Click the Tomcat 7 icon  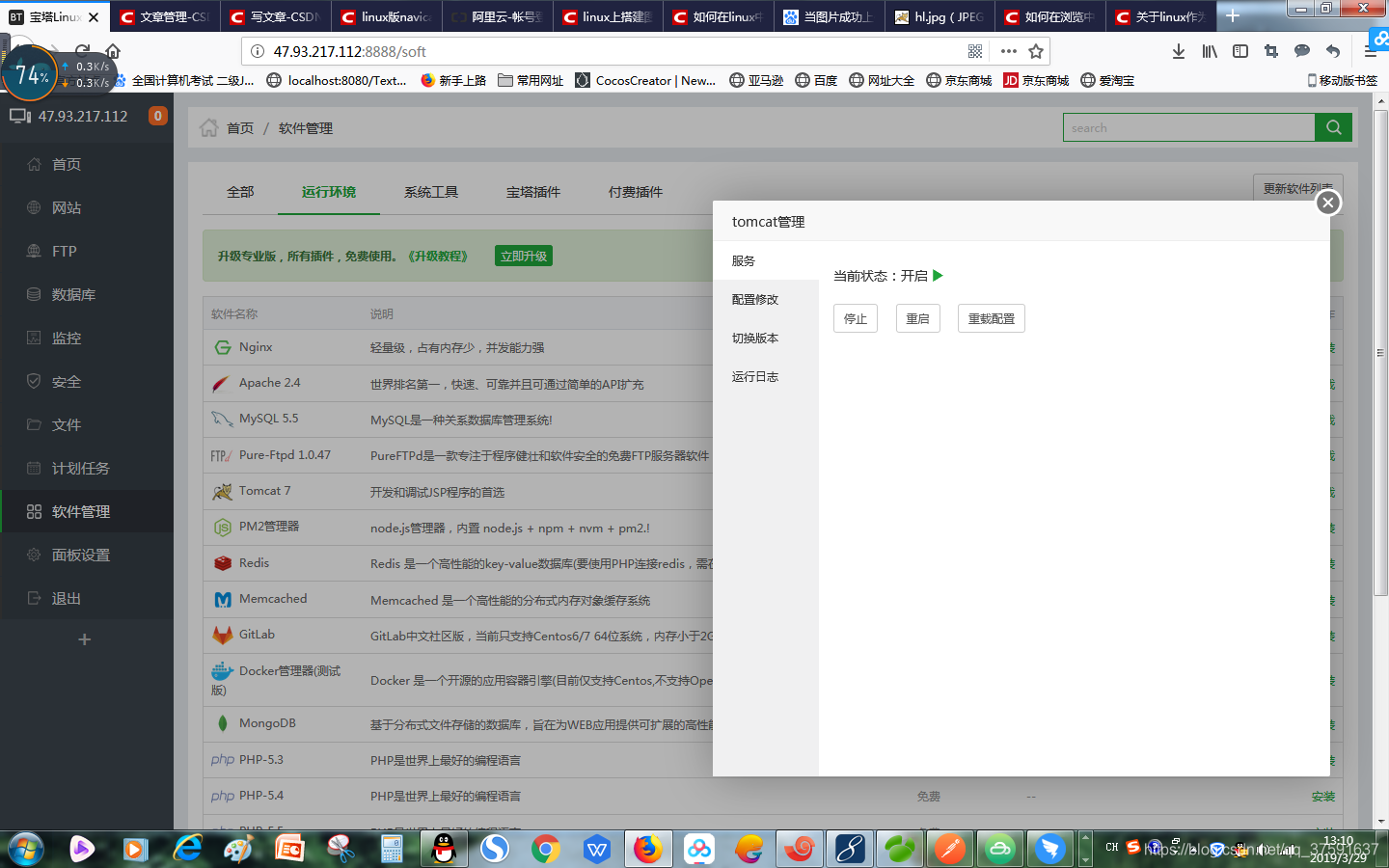[222, 492]
